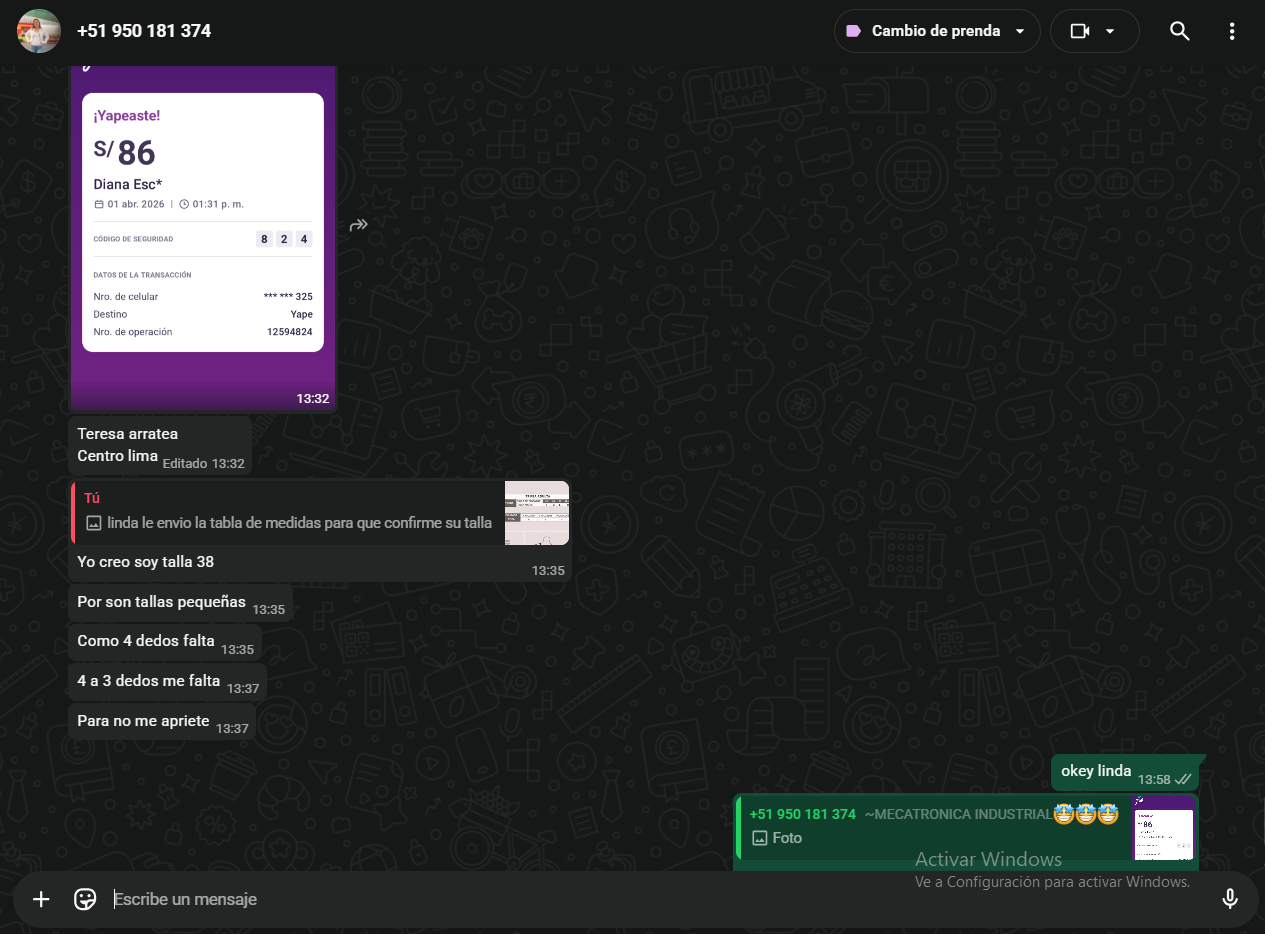Select the okey linda sent message
Screen dimensions: 1265x934
(x=1096, y=771)
